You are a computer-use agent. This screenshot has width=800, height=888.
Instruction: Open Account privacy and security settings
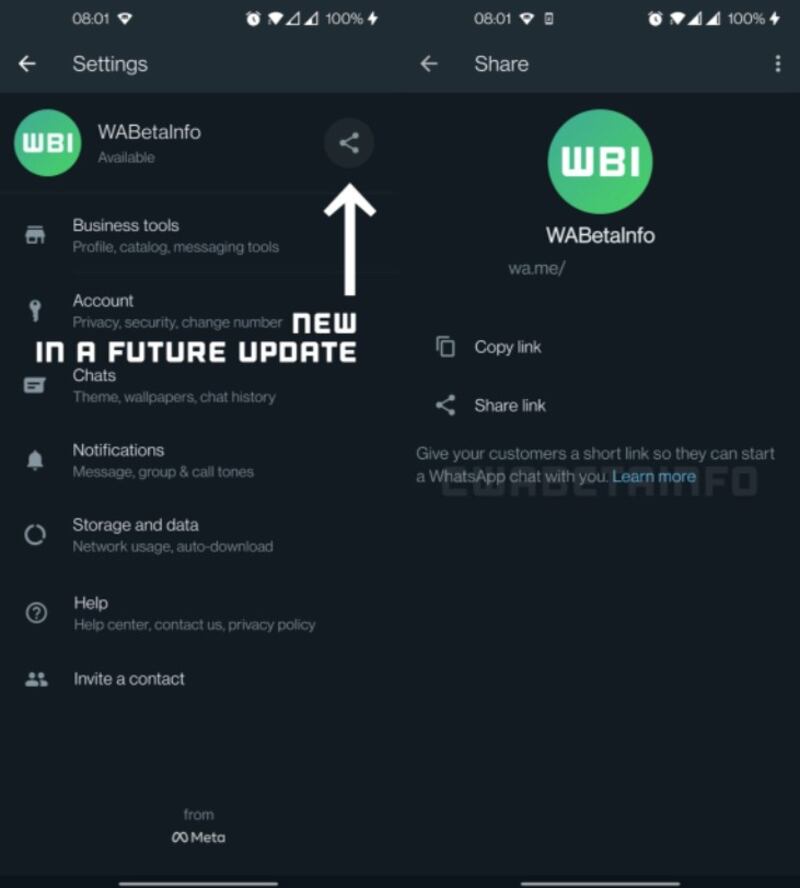click(200, 311)
